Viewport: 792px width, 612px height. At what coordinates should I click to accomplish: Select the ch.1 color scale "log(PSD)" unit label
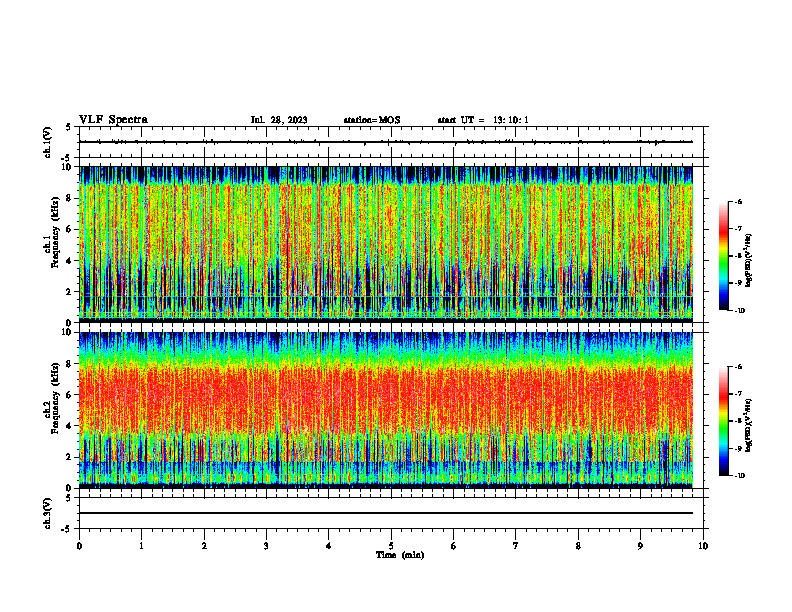tap(749, 261)
